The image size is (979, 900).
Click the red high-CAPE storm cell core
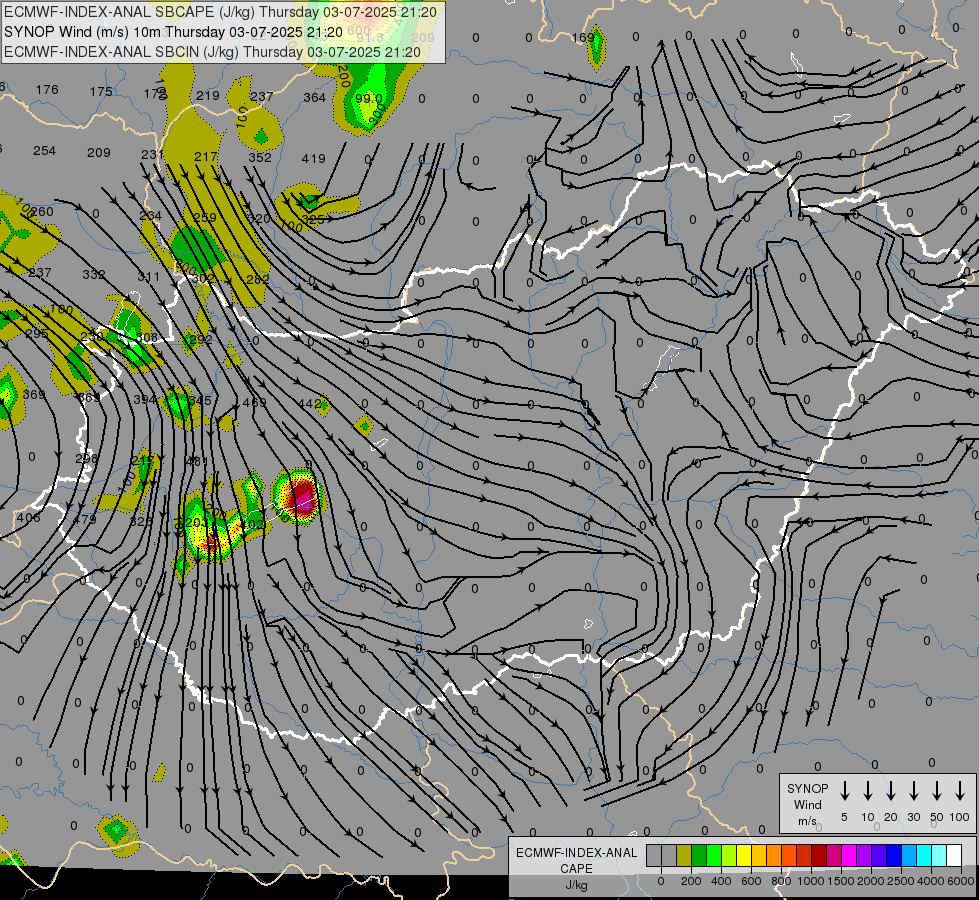[x=303, y=497]
